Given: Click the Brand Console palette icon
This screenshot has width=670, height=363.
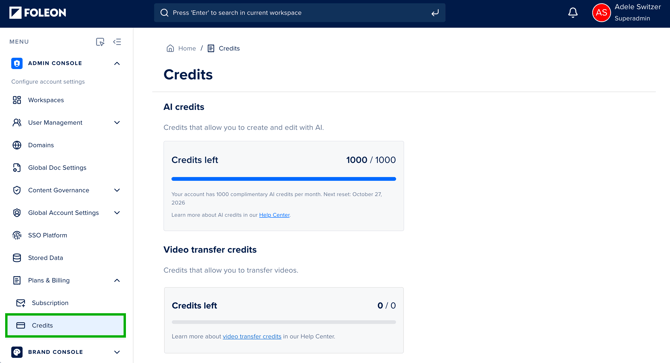Looking at the screenshot, I should tap(17, 352).
